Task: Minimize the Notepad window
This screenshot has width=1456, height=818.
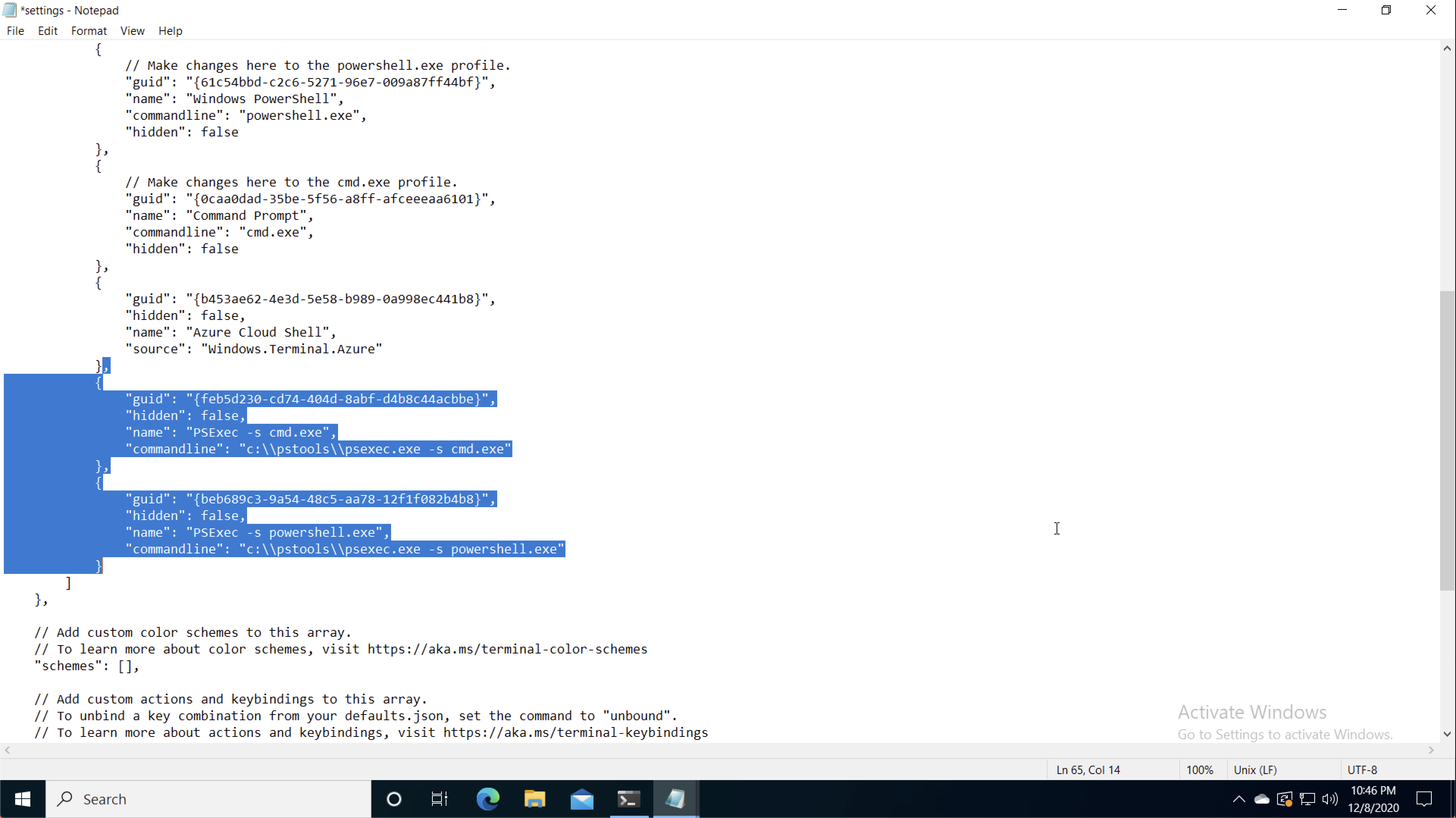Action: (1342, 10)
